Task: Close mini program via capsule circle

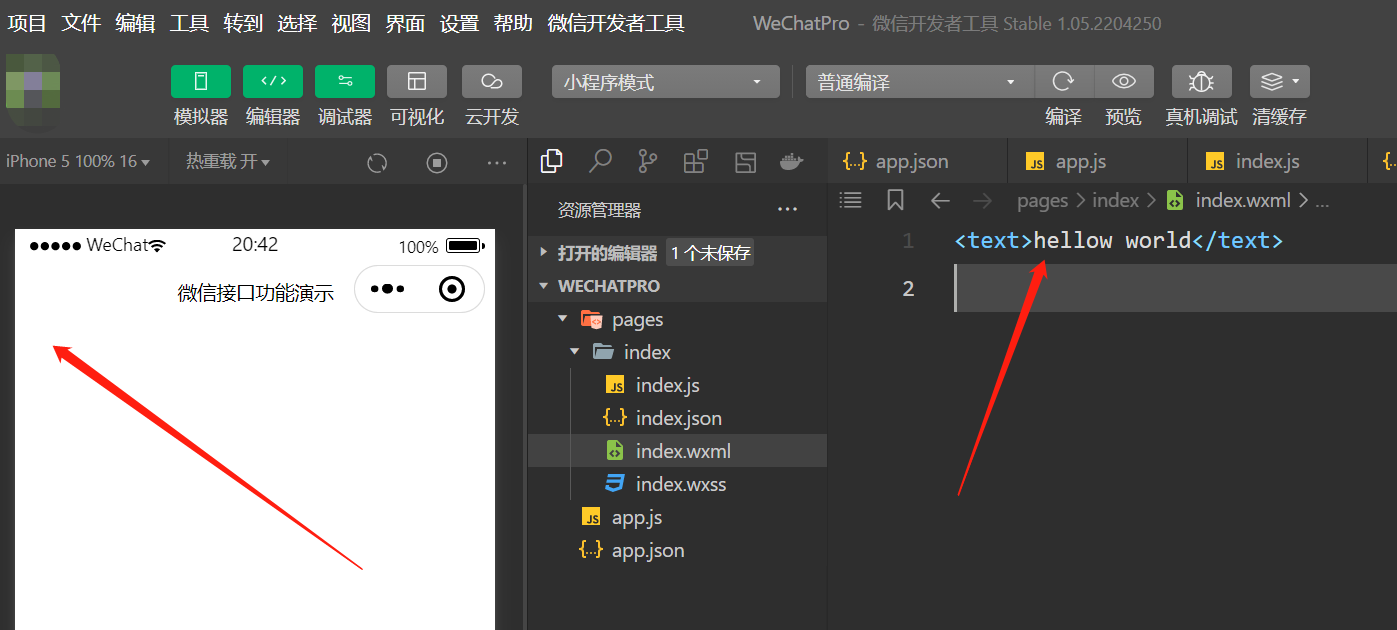Action: pyautogui.click(x=452, y=289)
